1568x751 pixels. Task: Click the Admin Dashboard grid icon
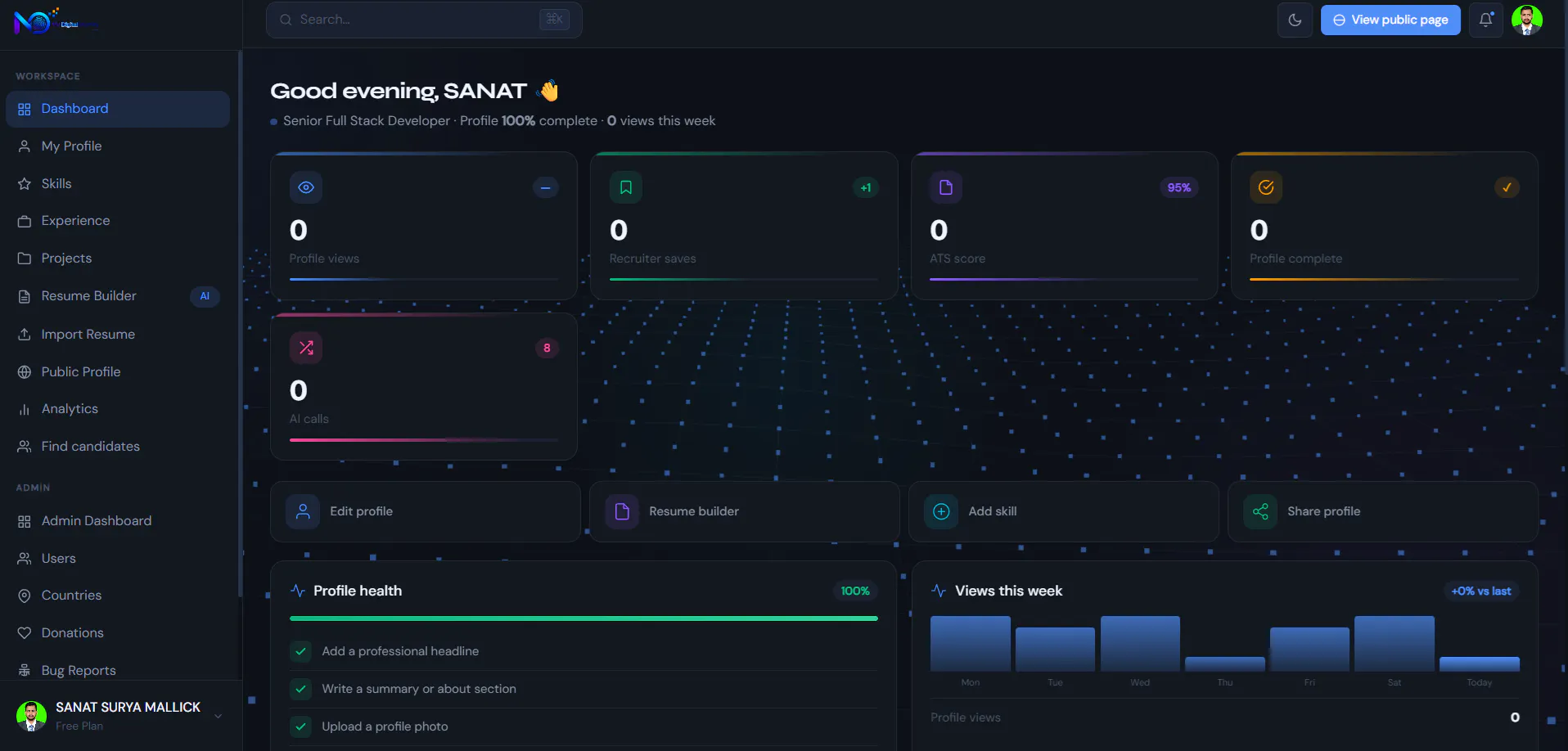click(x=25, y=521)
